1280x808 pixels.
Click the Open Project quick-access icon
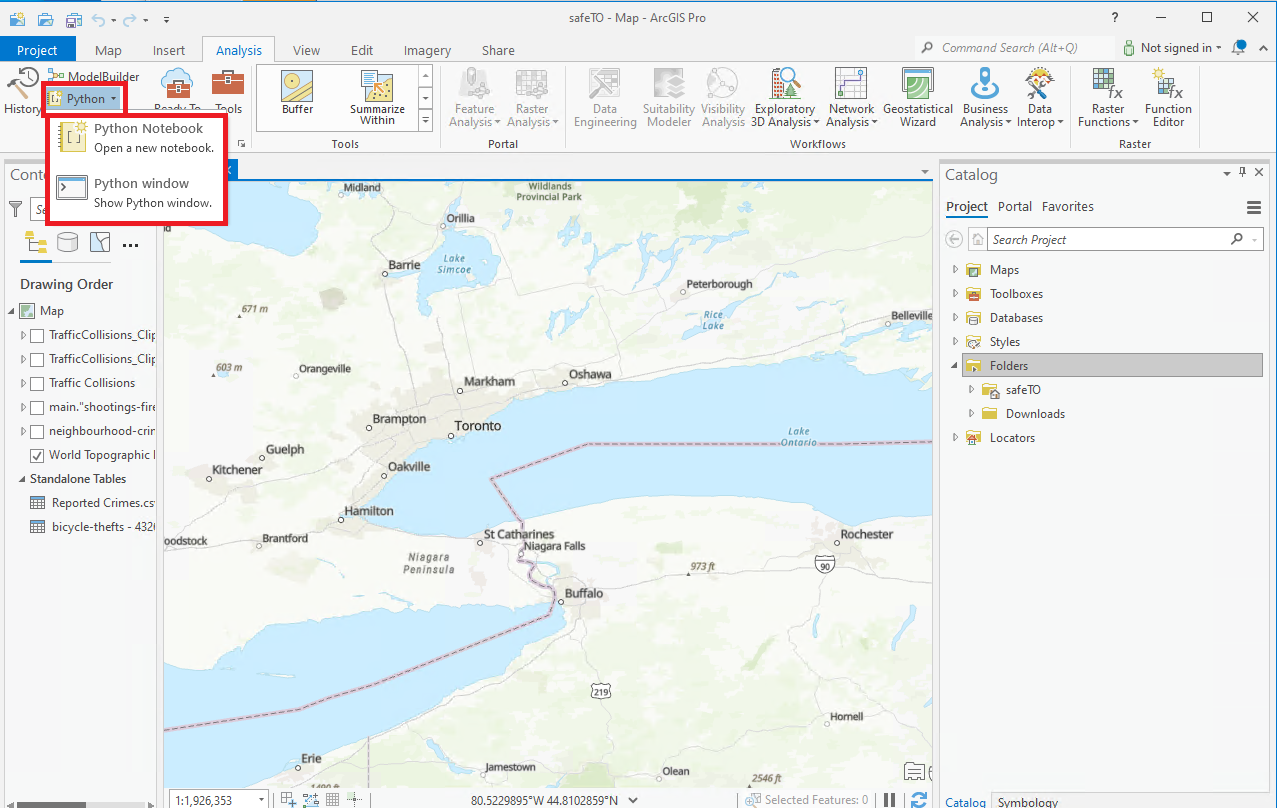(x=46, y=19)
